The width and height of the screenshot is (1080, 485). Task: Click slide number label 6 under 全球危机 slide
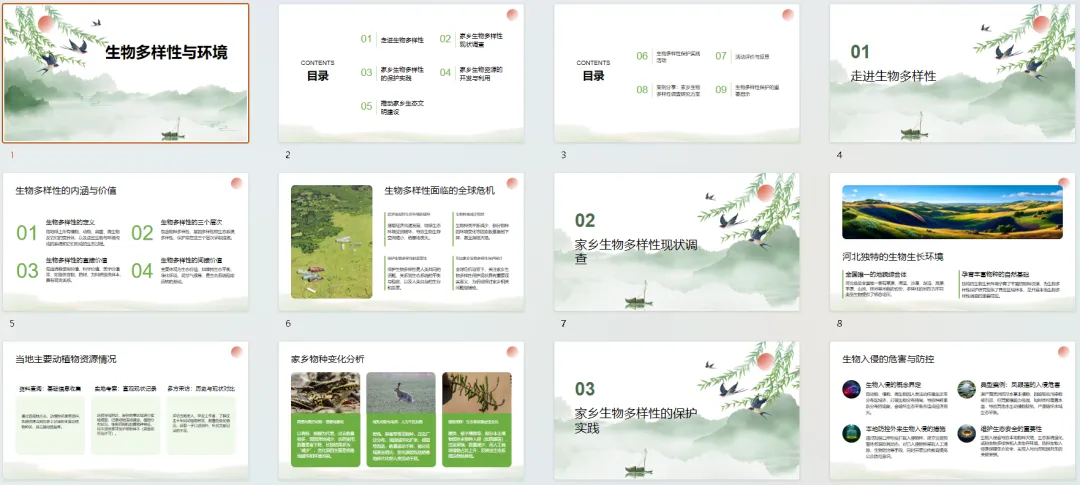[x=288, y=324]
